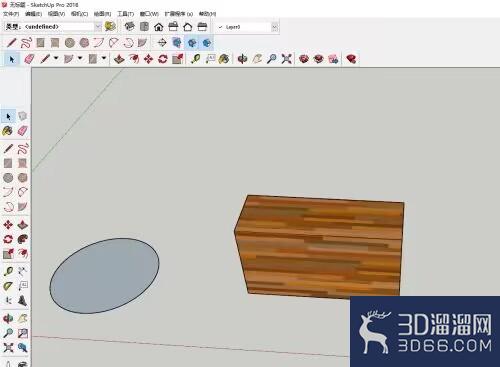Pick the Rotated Rectangle tool in drawing toolbar row
Viewport: 500px width, 367px height.
[55, 43]
